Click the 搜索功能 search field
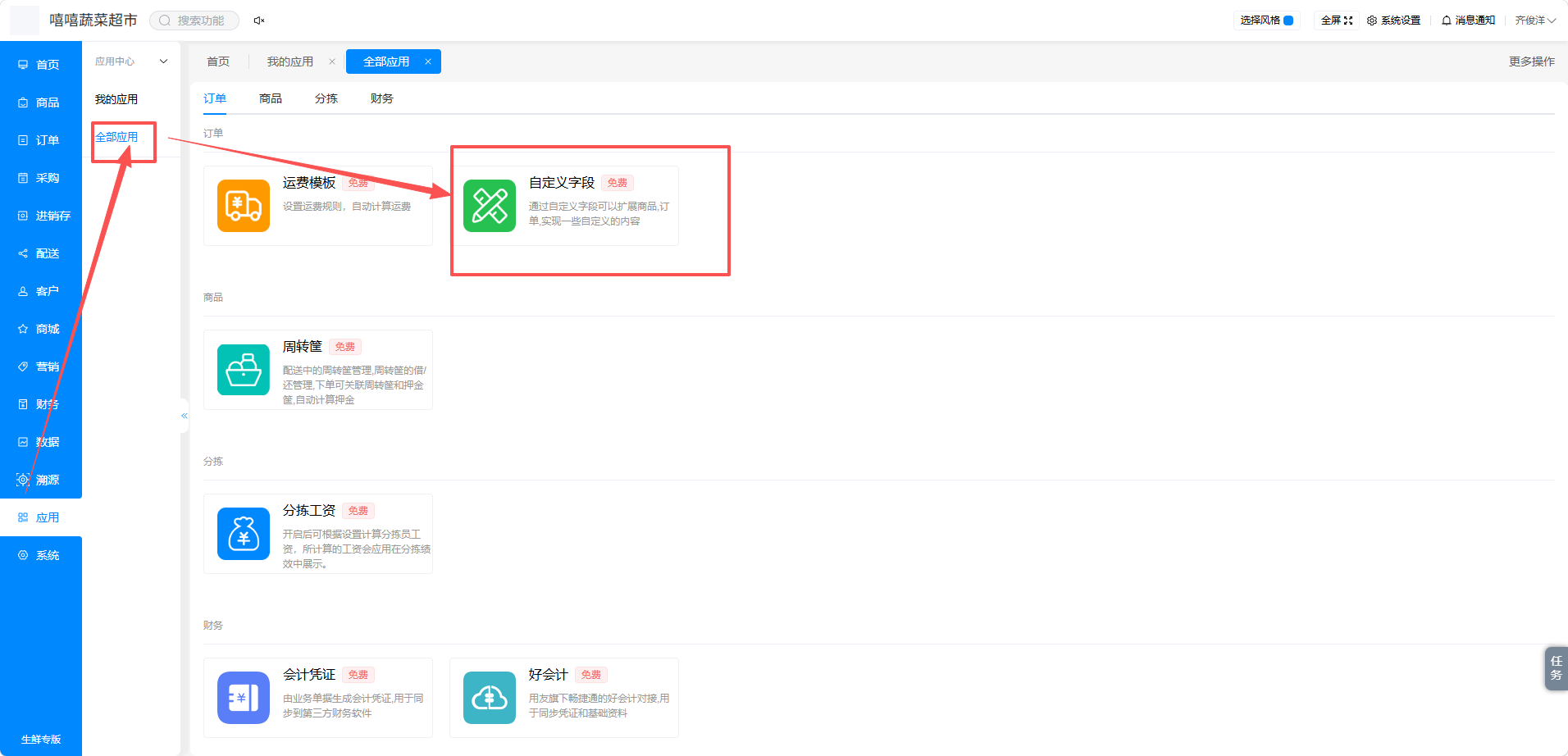 pyautogui.click(x=194, y=20)
